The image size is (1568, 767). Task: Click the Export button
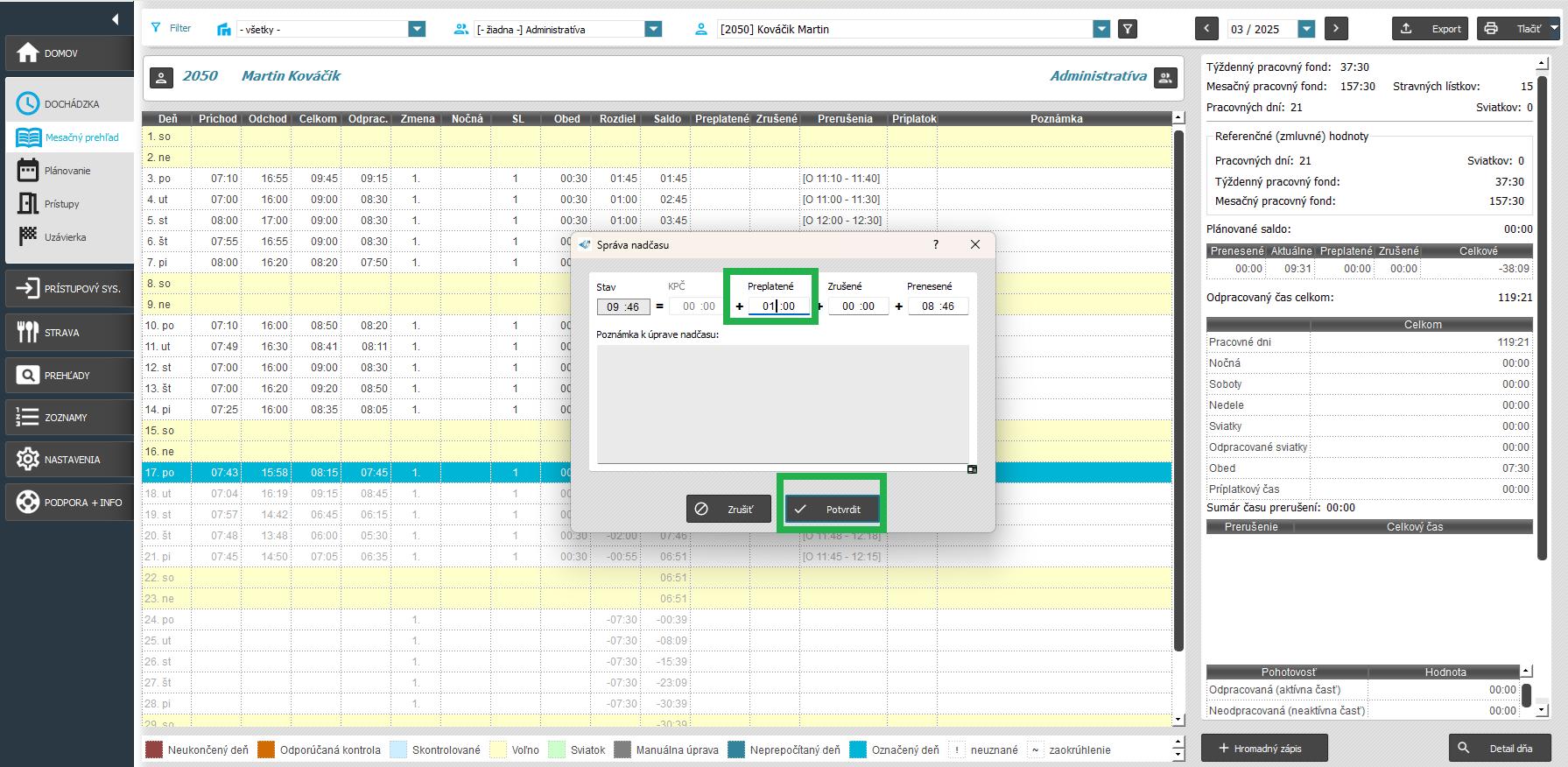(x=1431, y=29)
